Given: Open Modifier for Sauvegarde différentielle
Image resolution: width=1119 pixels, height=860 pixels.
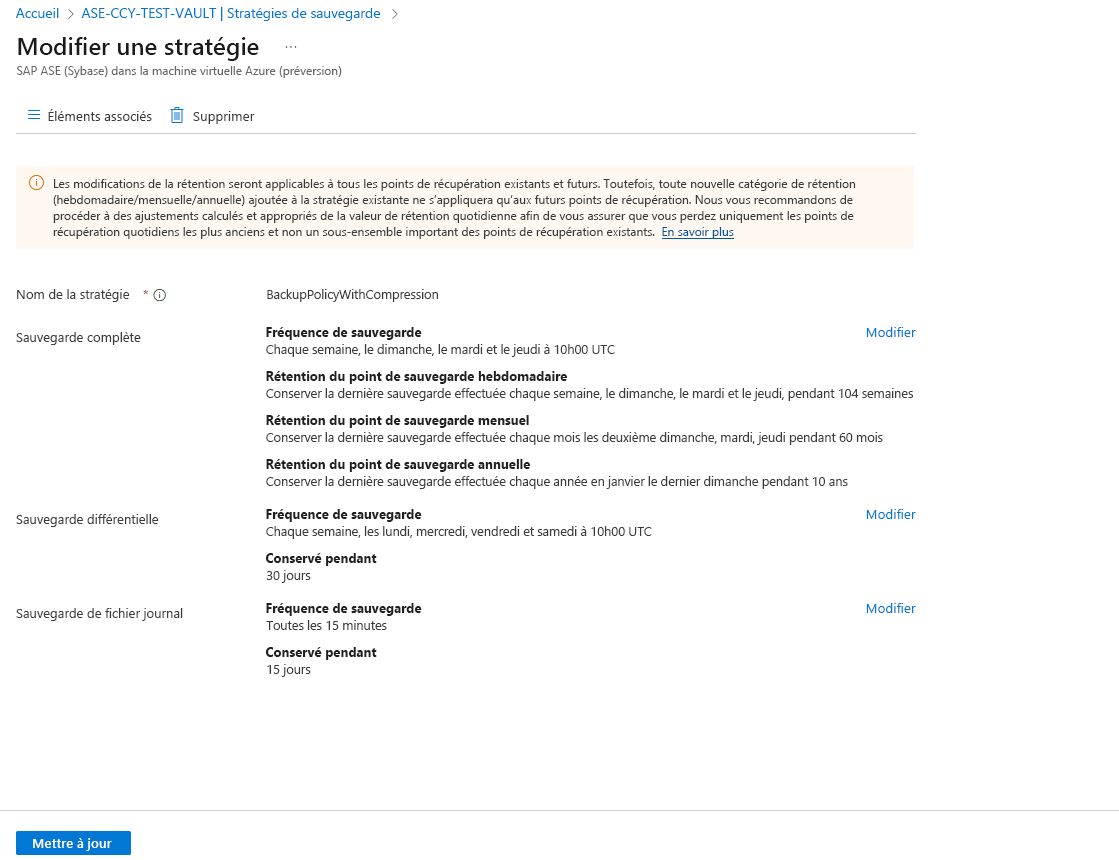Looking at the screenshot, I should click(x=890, y=514).
